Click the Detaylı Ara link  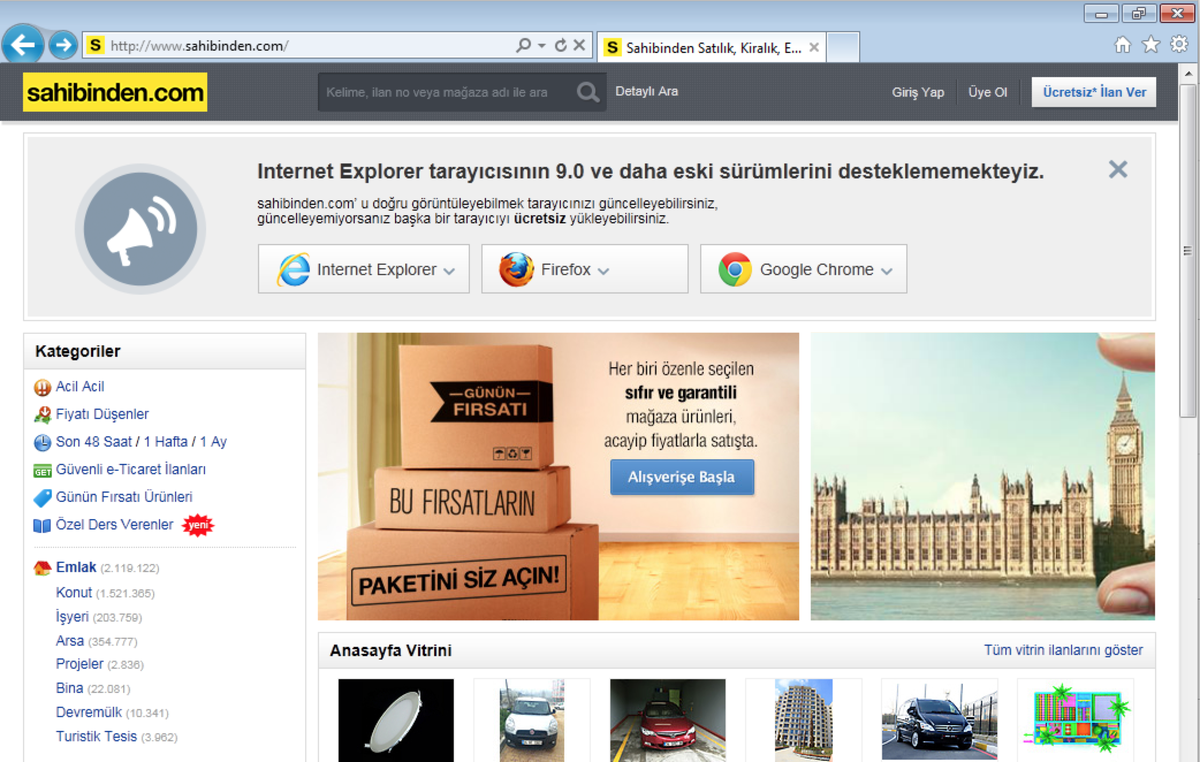click(647, 91)
